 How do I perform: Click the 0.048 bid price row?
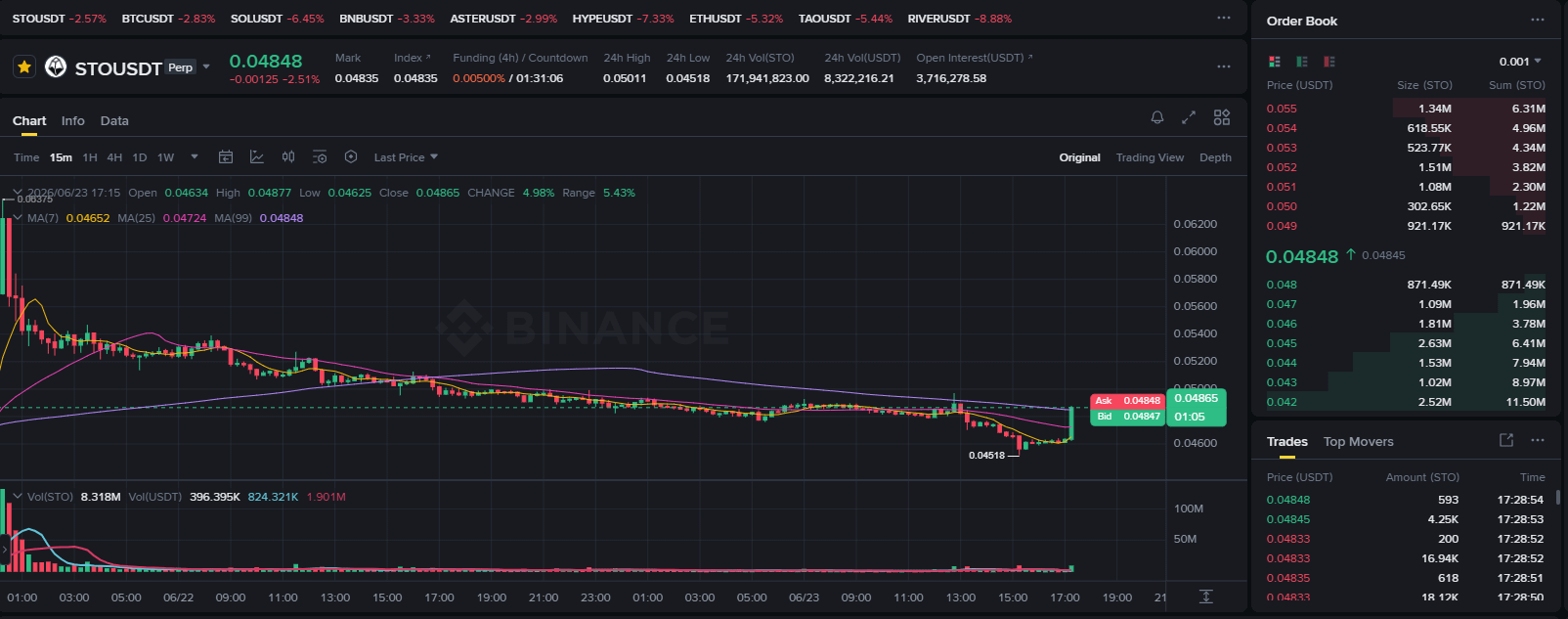click(1406, 285)
